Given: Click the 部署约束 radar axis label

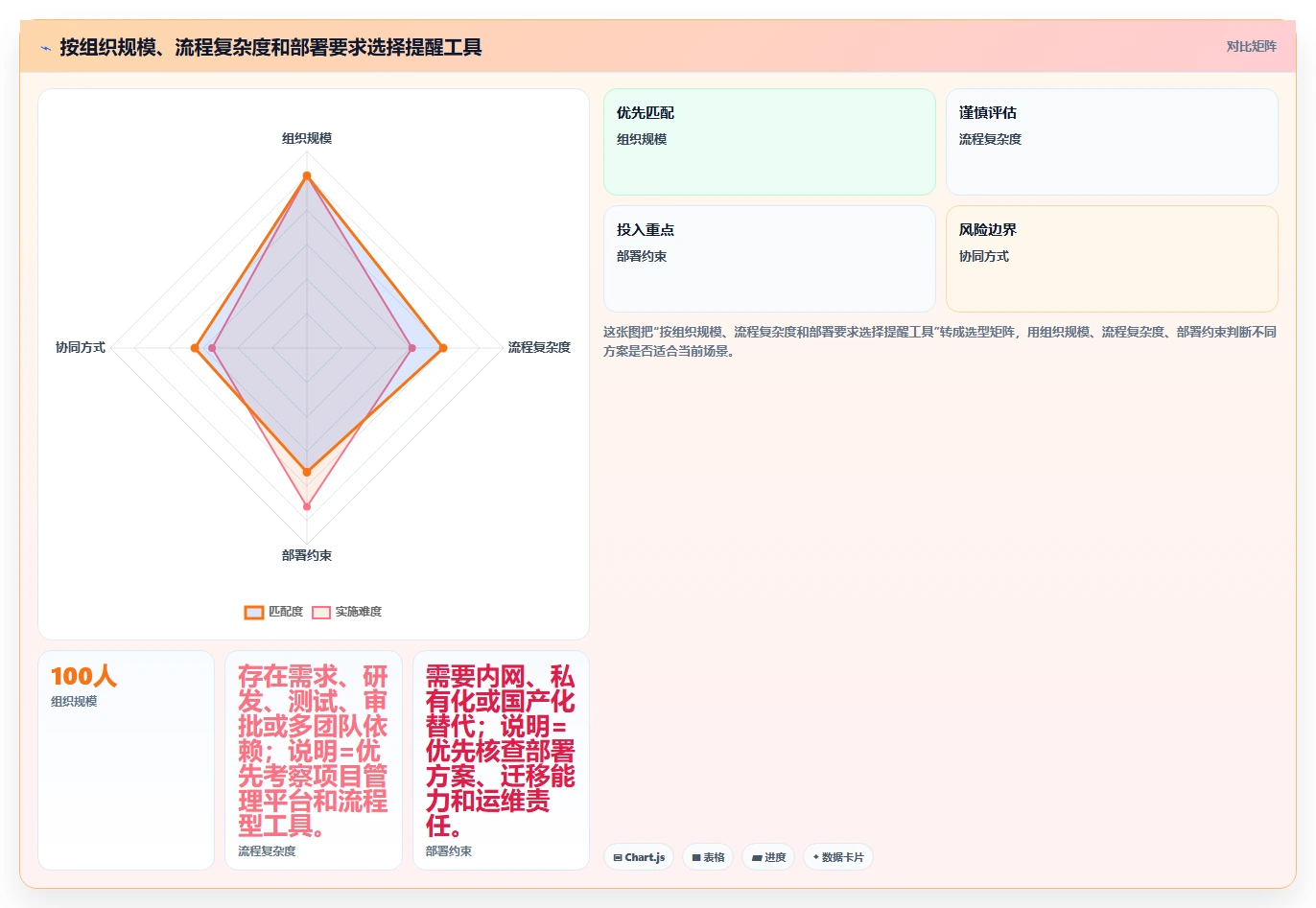Looking at the screenshot, I should coord(307,555).
